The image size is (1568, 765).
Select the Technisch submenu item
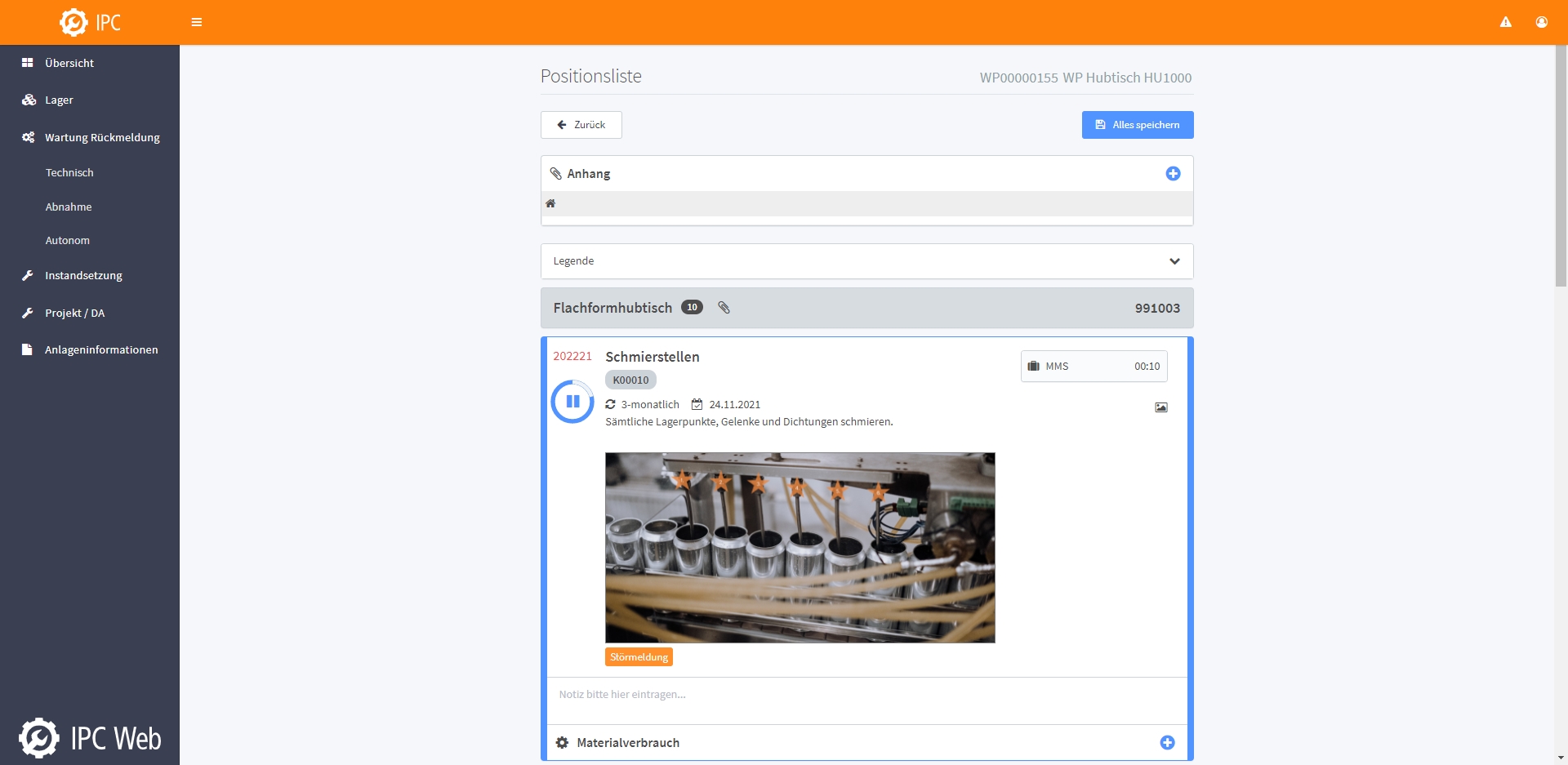[69, 172]
